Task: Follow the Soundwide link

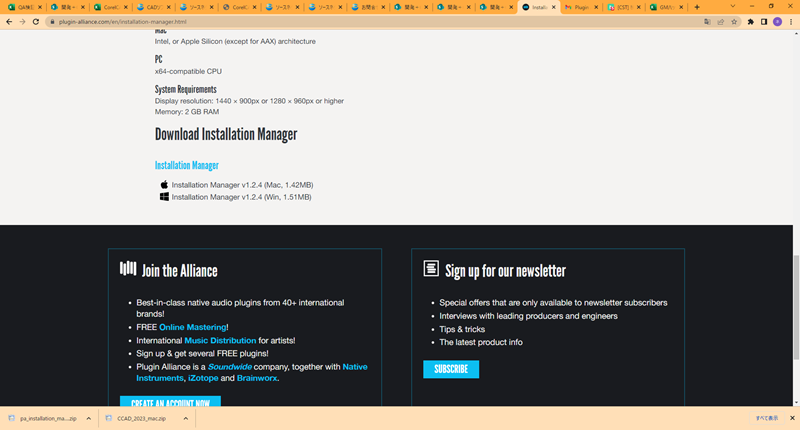Action: click(x=230, y=367)
